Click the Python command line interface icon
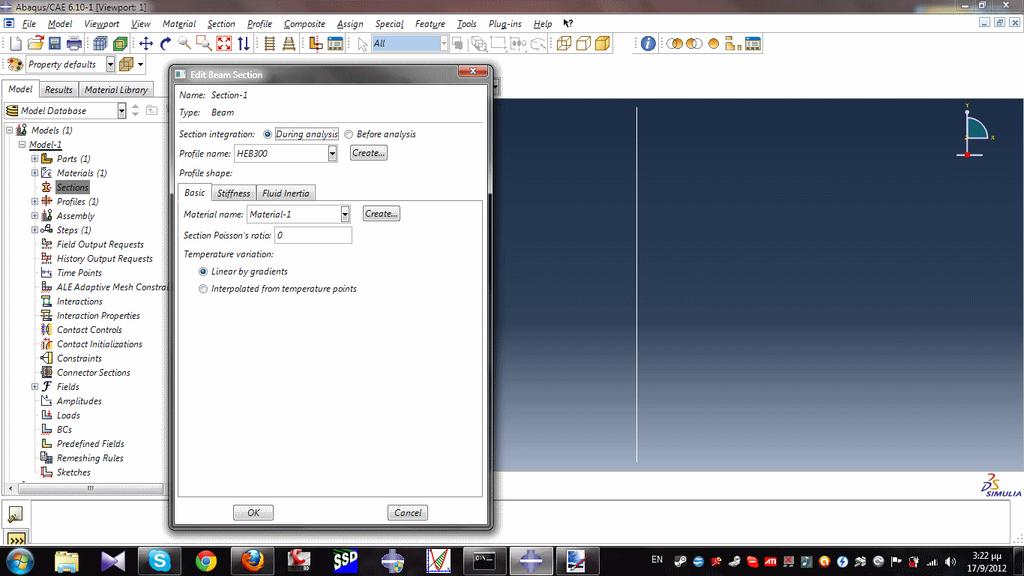The image size is (1024, 576). pos(16,539)
